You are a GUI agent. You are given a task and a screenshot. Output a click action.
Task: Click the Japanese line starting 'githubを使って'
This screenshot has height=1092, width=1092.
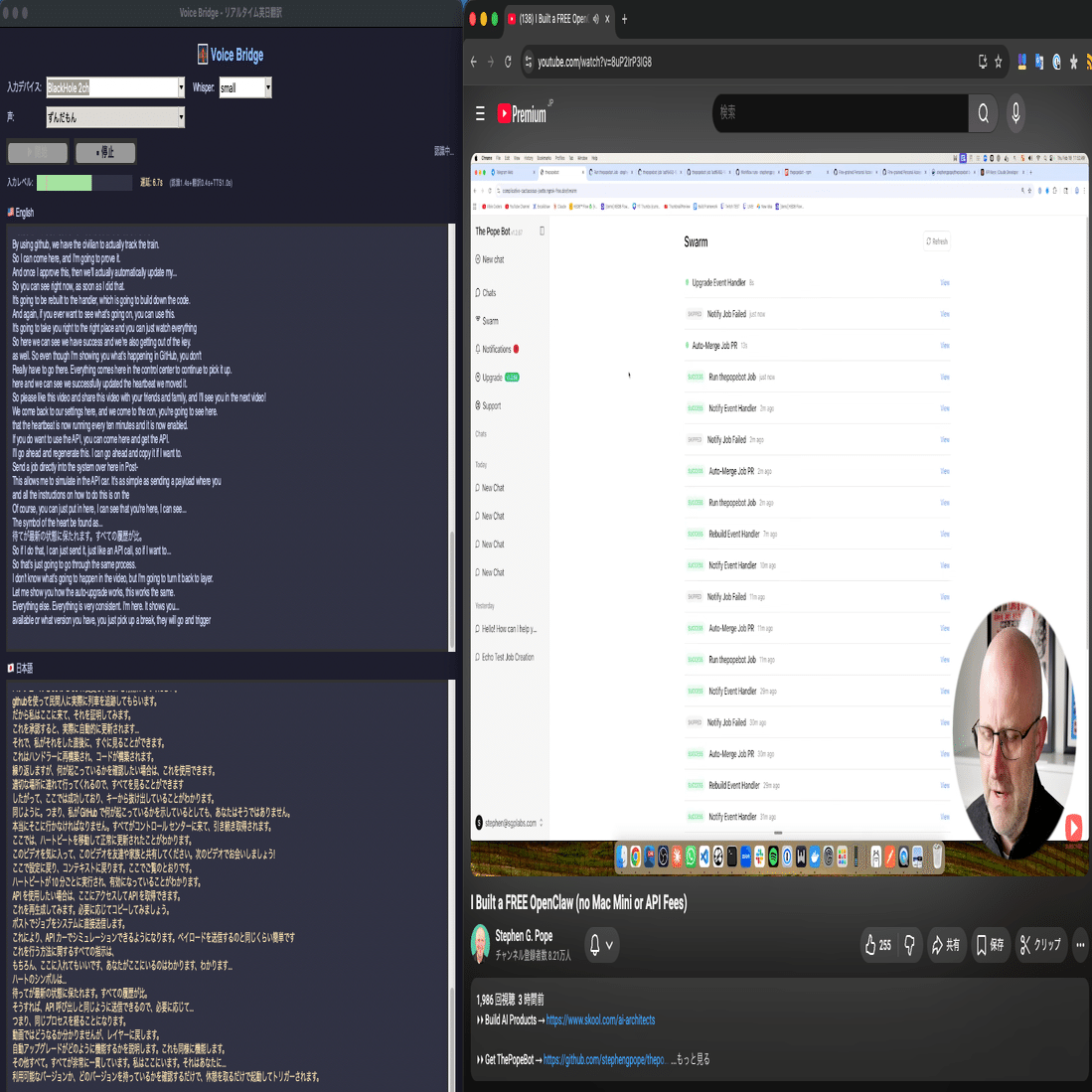[x=84, y=702]
